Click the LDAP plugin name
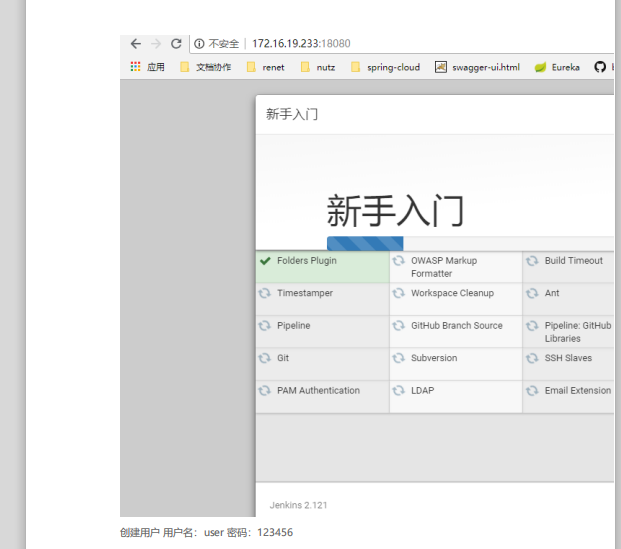This screenshot has width=621, height=549. pos(422,391)
